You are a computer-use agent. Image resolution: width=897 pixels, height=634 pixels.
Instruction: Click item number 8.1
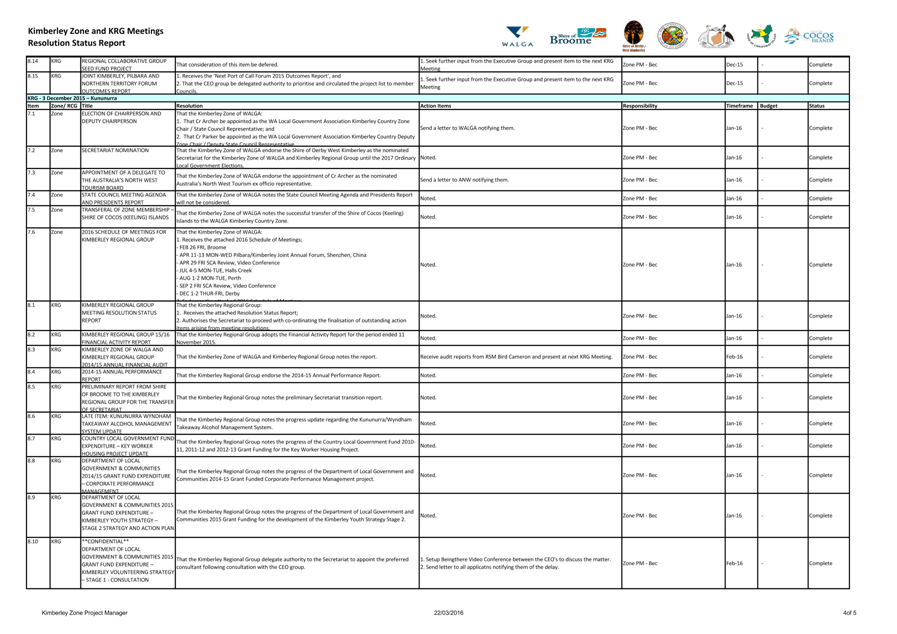click(x=31, y=305)
